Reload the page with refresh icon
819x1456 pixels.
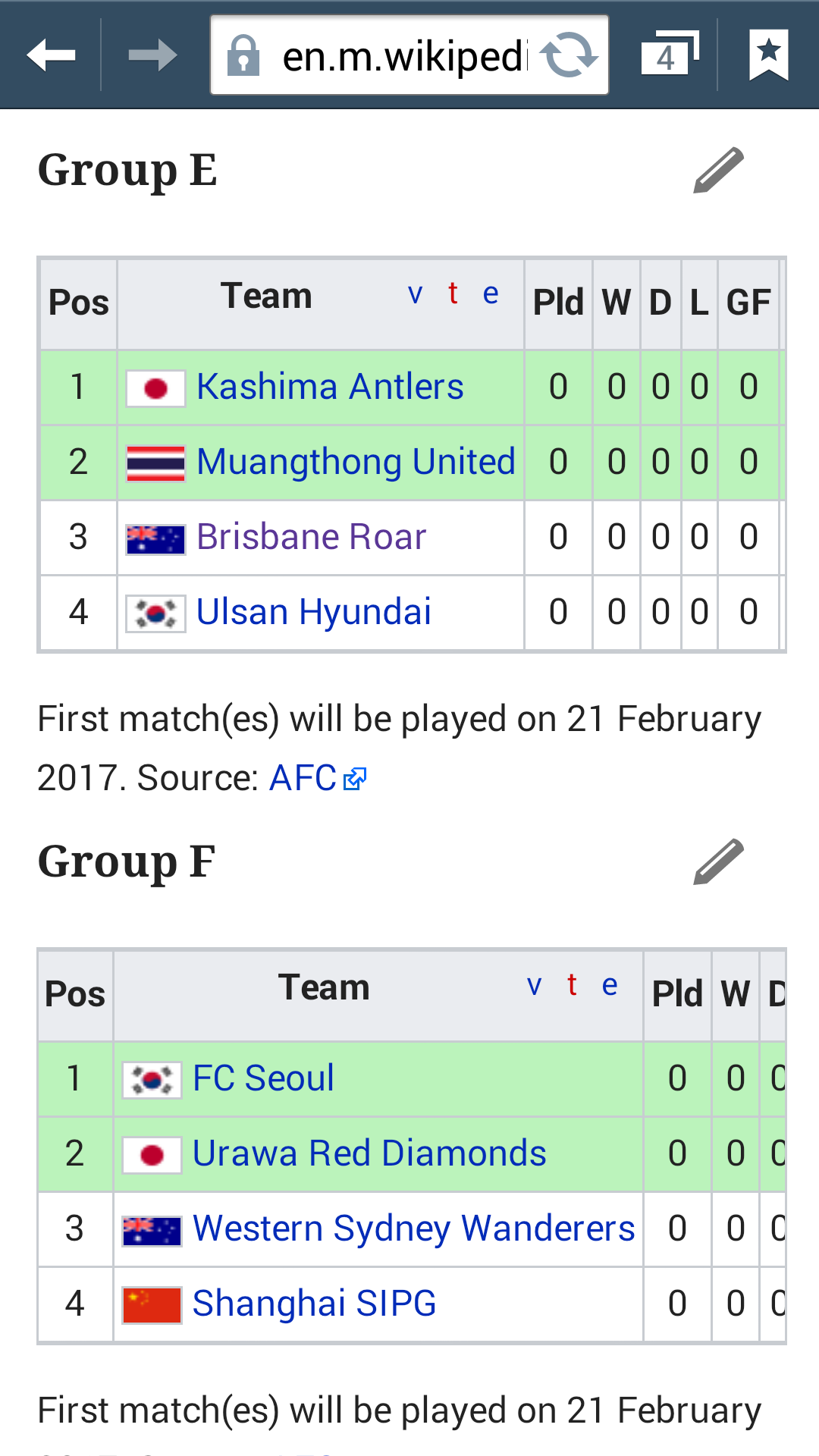click(569, 55)
